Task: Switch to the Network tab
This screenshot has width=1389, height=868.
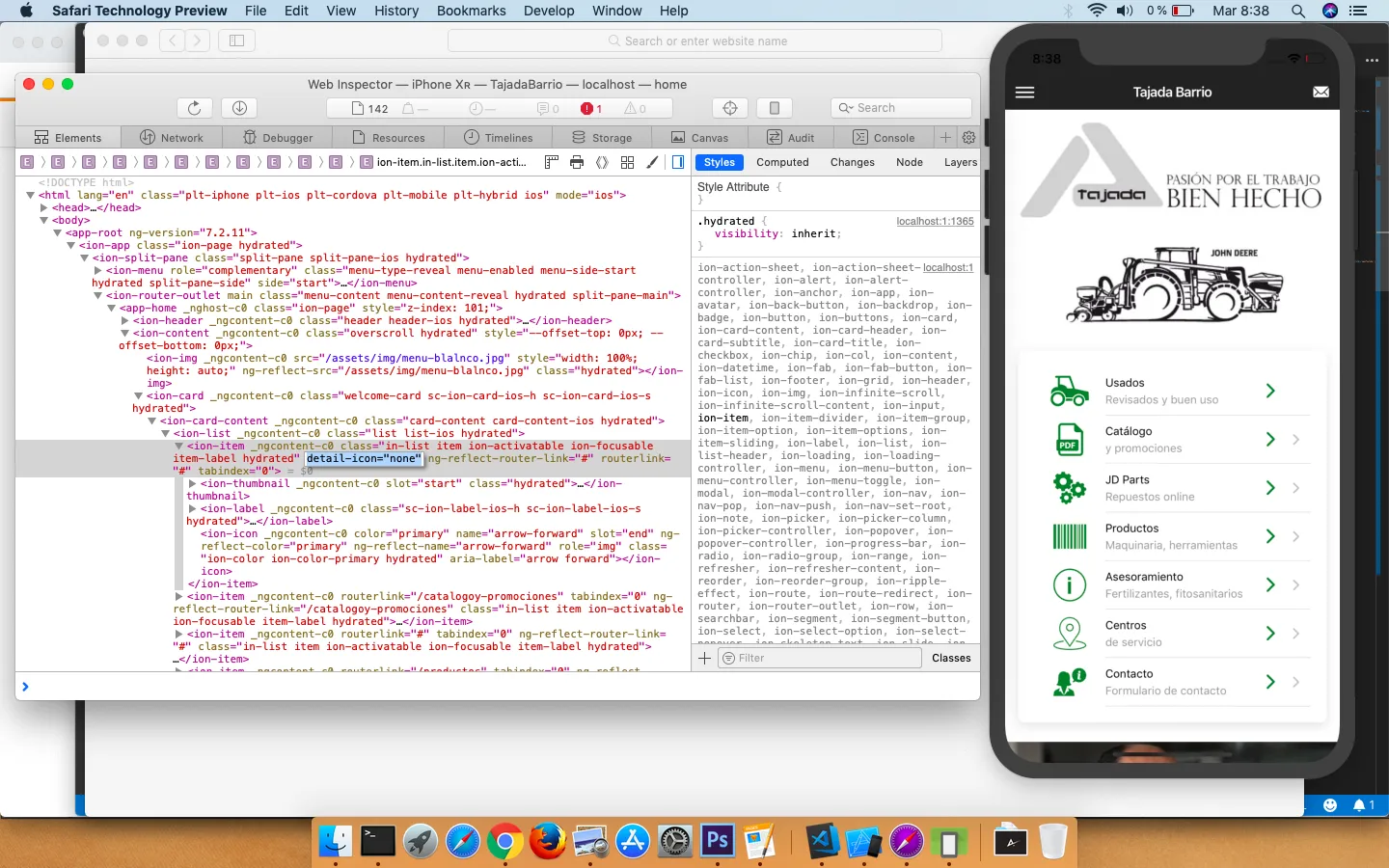Action: pyautogui.click(x=172, y=138)
